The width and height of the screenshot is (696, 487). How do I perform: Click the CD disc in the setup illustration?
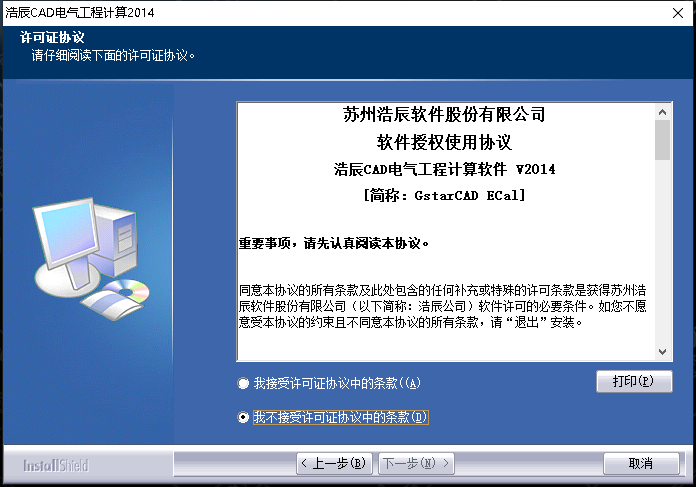click(x=128, y=291)
